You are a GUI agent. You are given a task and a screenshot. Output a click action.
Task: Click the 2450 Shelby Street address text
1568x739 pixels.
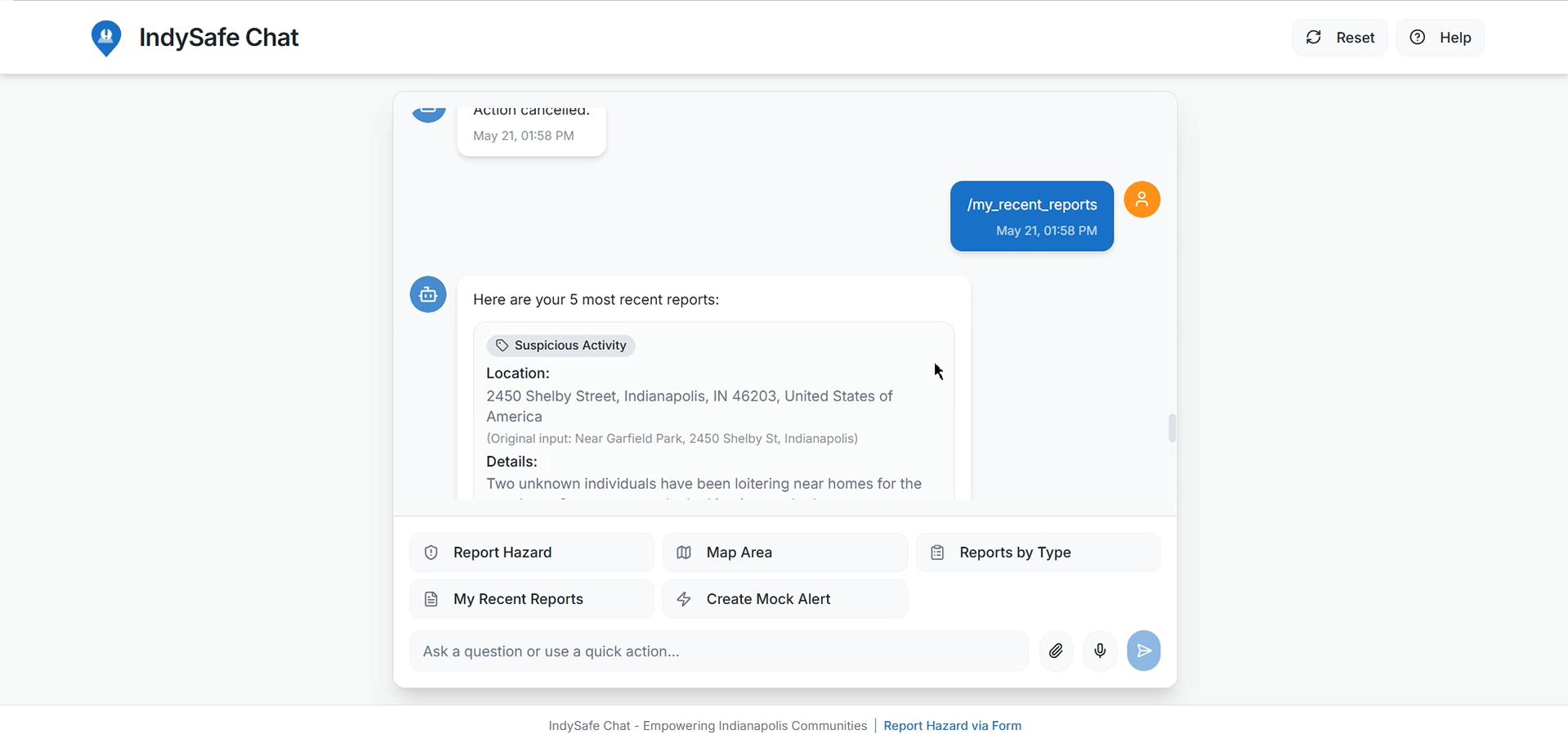(690, 406)
